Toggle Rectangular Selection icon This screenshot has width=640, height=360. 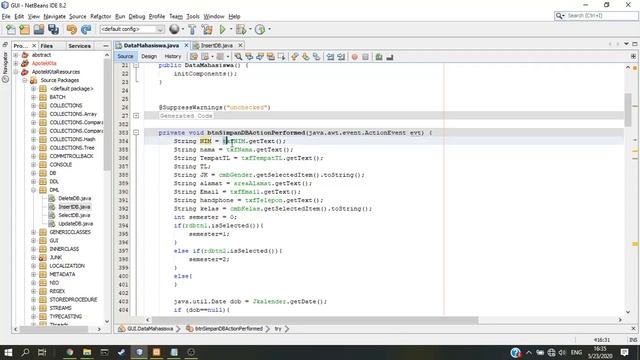pos(281,57)
